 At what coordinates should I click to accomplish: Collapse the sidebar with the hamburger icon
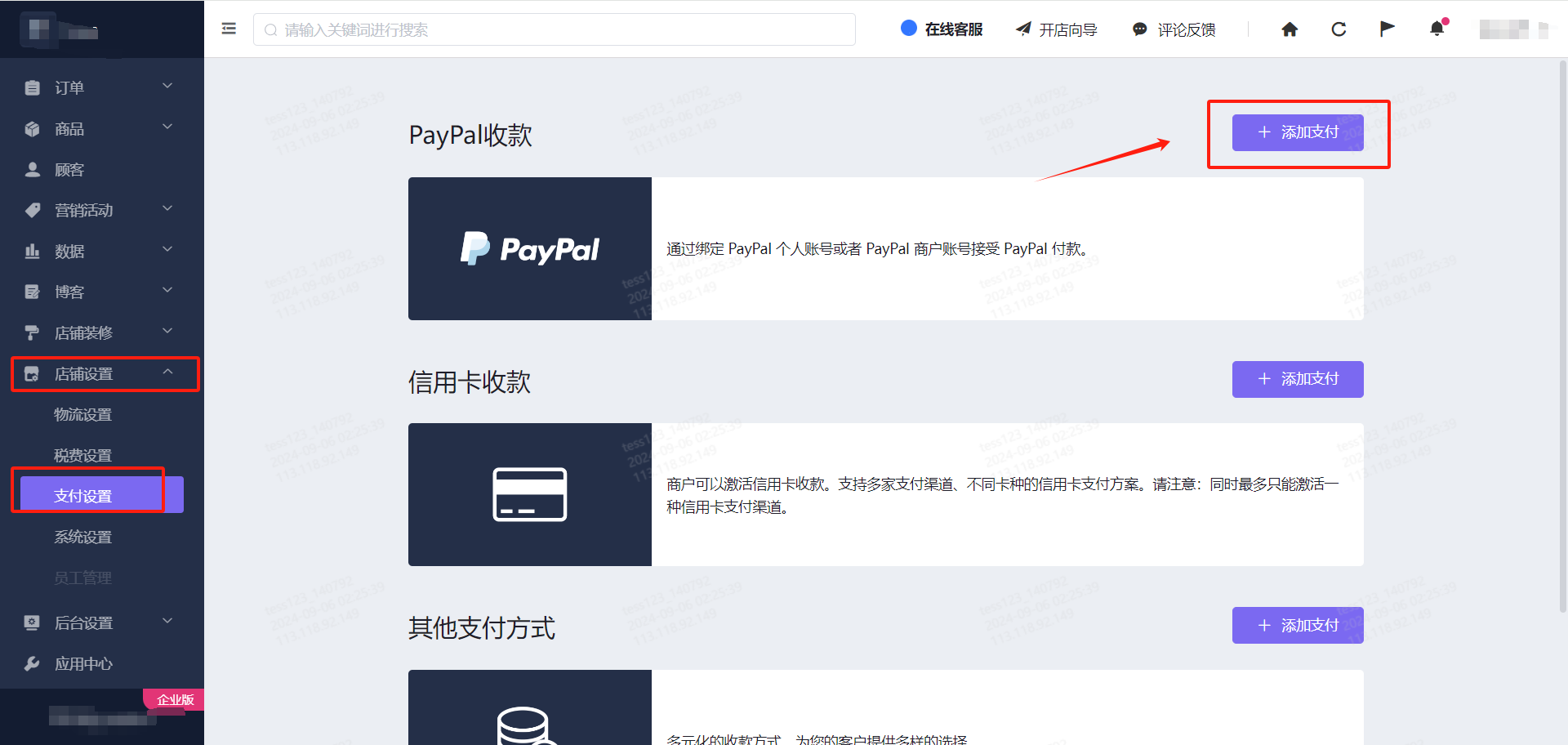pyautogui.click(x=229, y=29)
